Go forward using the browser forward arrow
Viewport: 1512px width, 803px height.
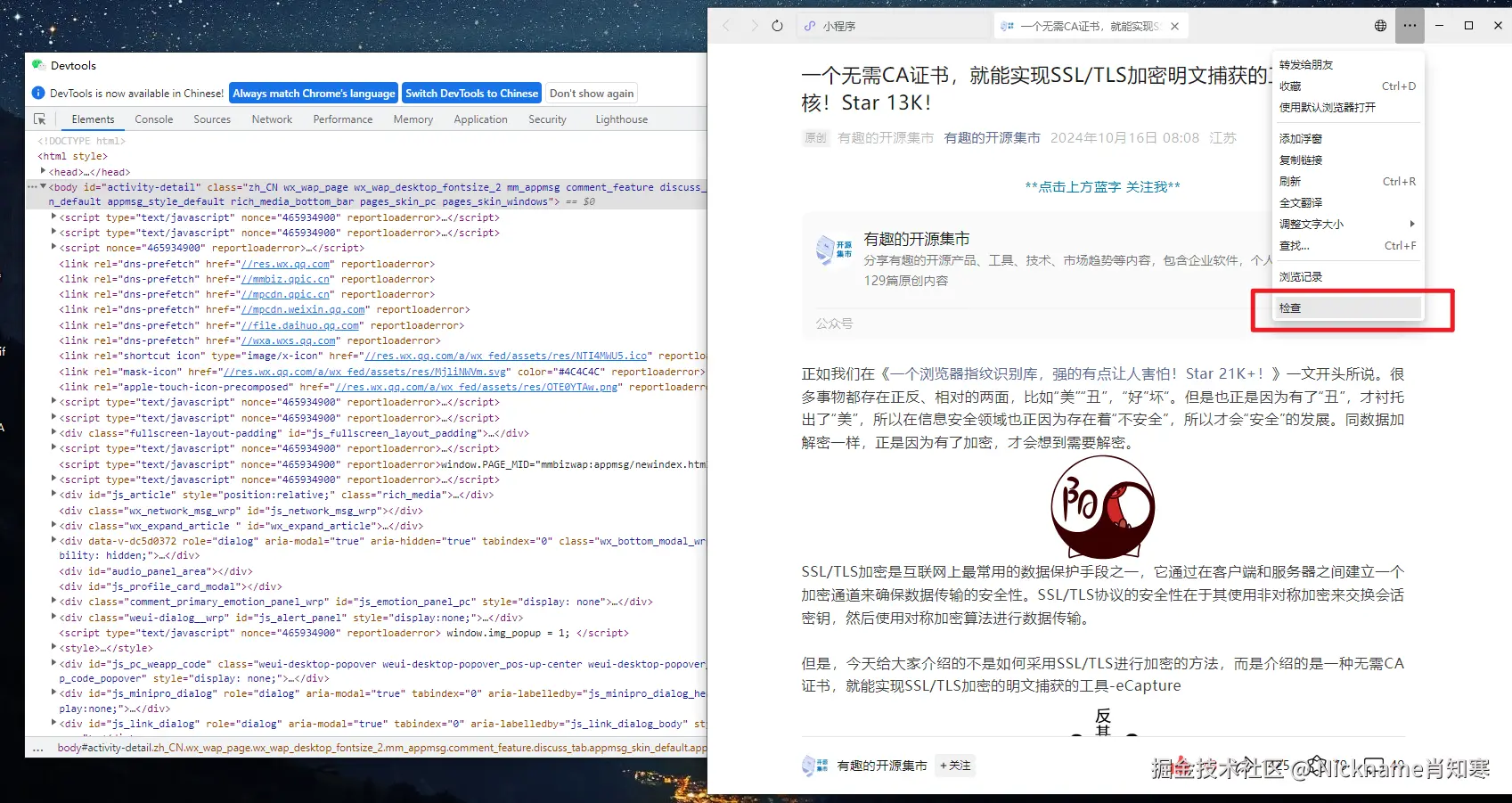point(754,26)
